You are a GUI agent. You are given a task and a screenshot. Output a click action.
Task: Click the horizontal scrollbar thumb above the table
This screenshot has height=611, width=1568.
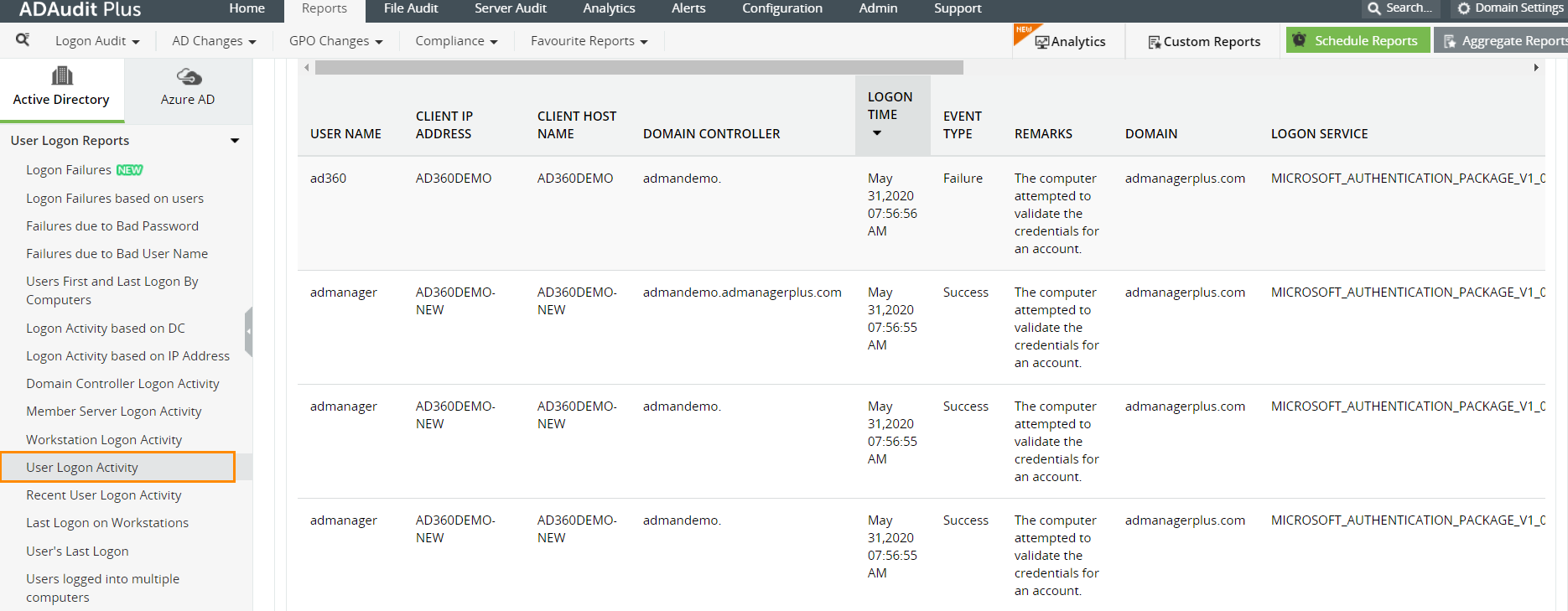pos(639,67)
